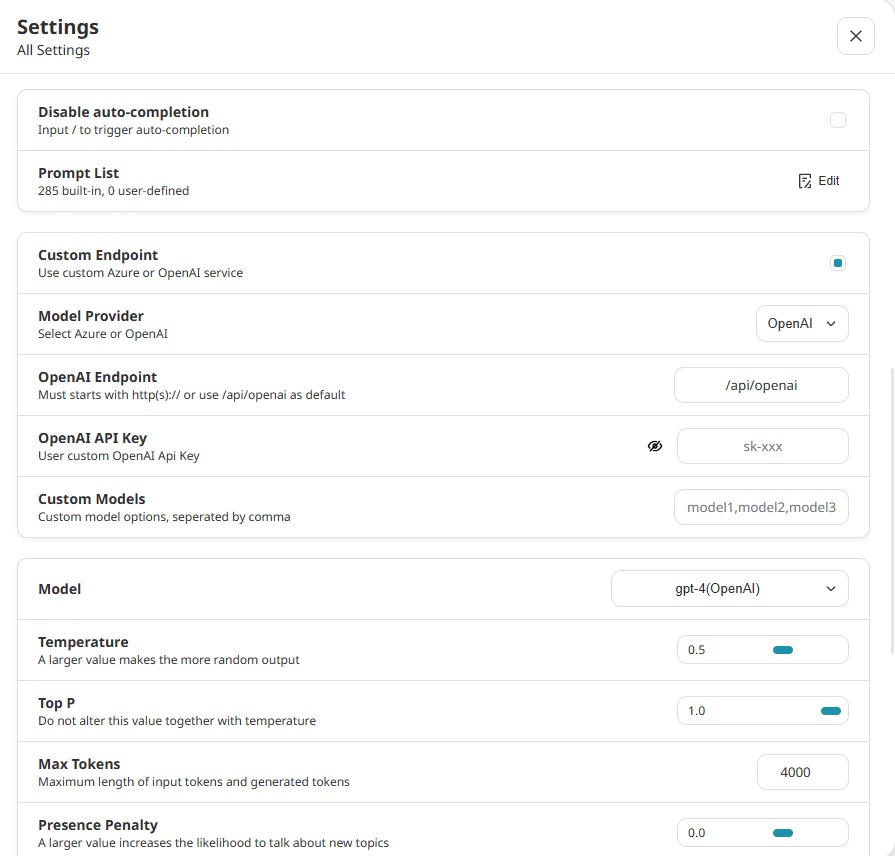Click the Top P slider handle

(x=831, y=711)
